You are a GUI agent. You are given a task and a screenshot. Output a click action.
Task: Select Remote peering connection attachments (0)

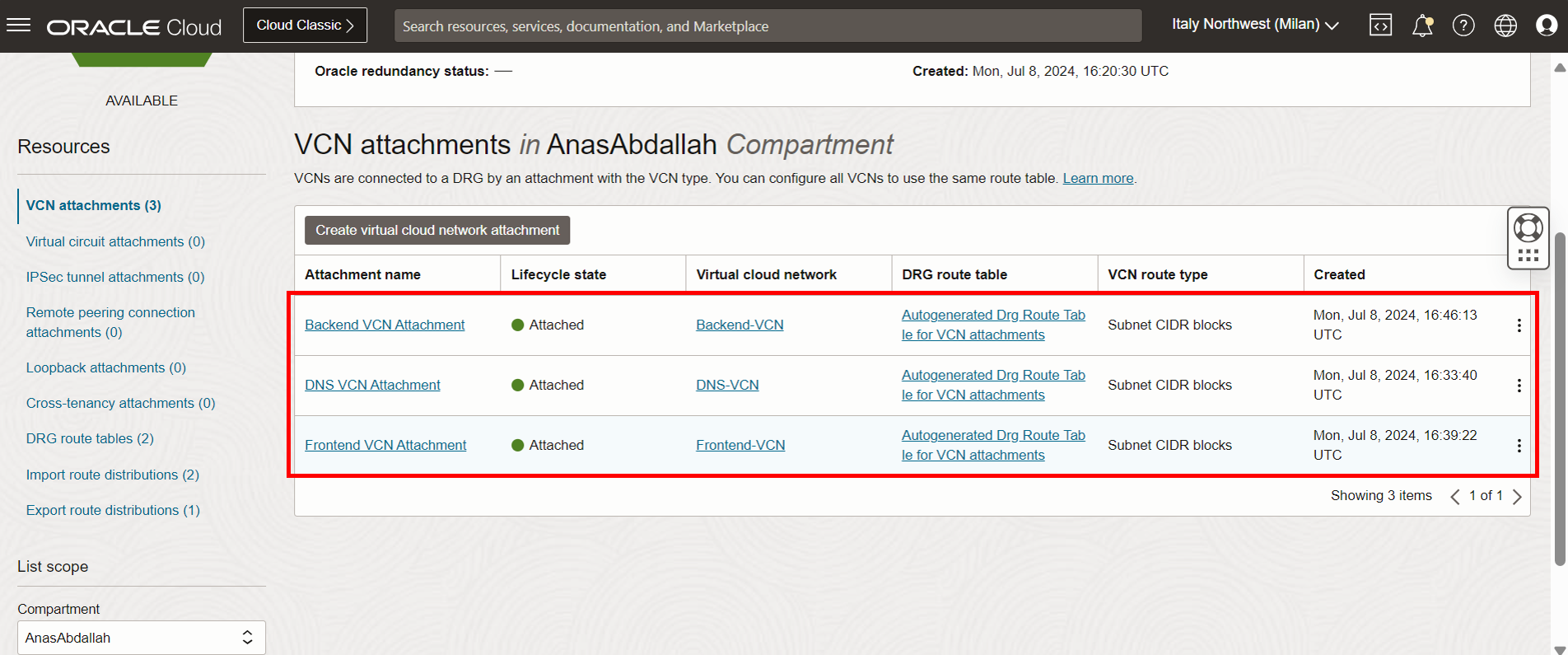[x=110, y=322]
